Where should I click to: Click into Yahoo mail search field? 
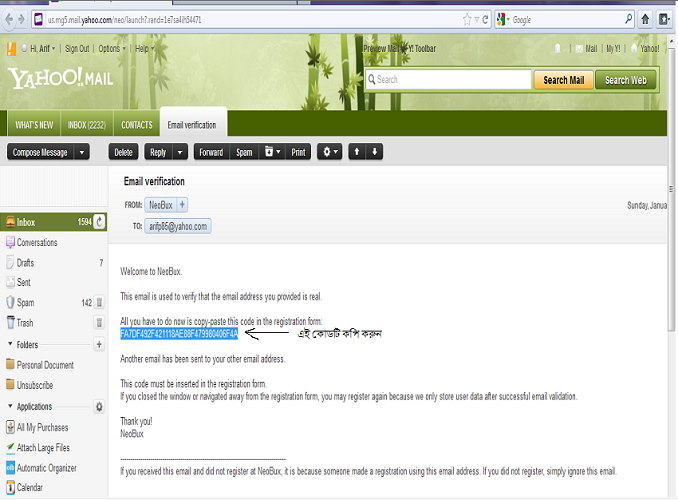448,80
